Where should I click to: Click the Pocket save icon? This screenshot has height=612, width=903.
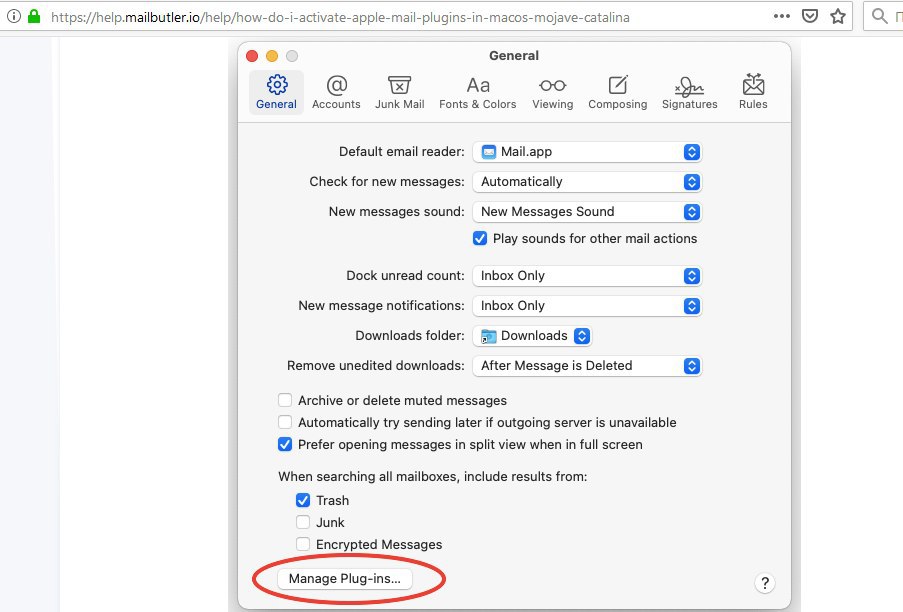point(810,16)
